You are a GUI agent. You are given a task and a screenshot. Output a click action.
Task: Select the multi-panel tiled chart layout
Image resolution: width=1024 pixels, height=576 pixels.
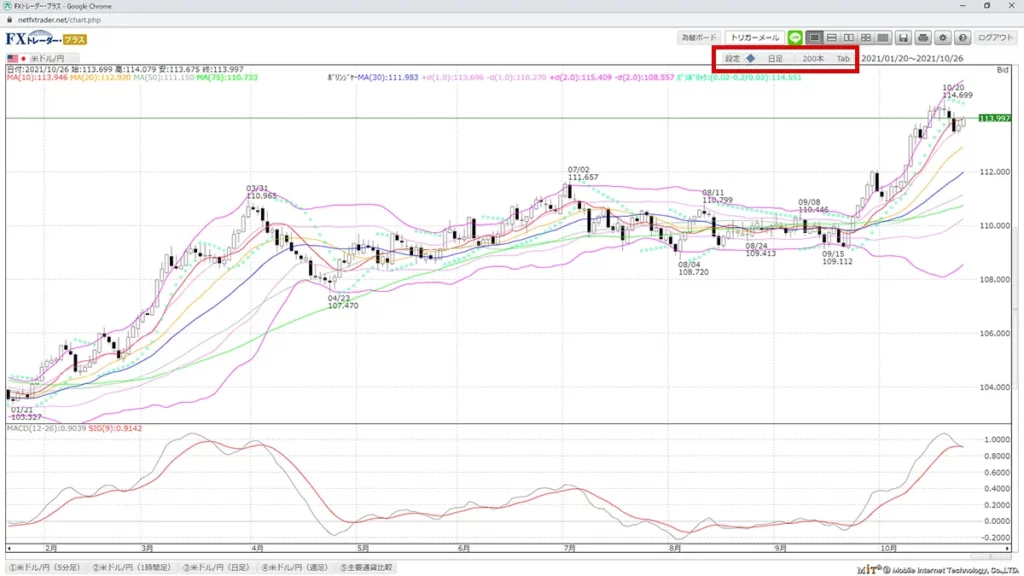coord(883,38)
